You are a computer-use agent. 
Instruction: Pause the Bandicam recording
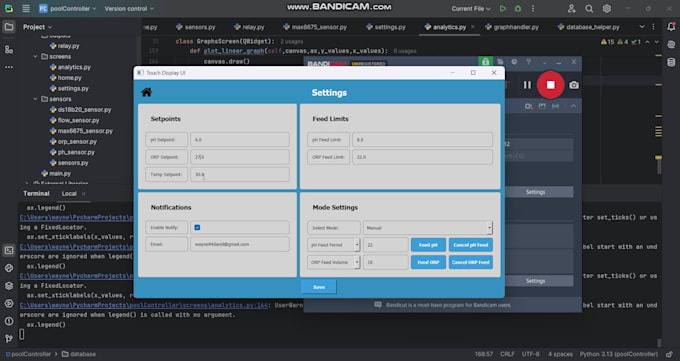527,85
